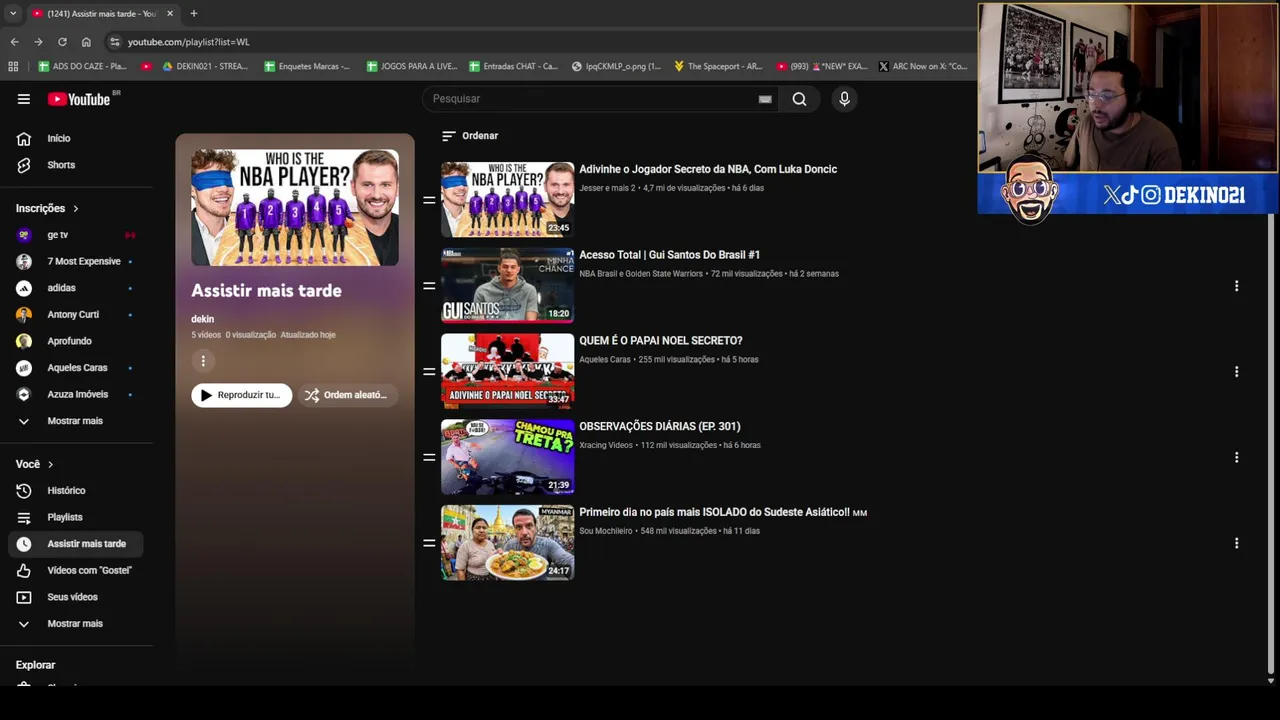The height and width of the screenshot is (720, 1280).
Task: Expand Inscrições section arrow
Action: (x=75, y=208)
